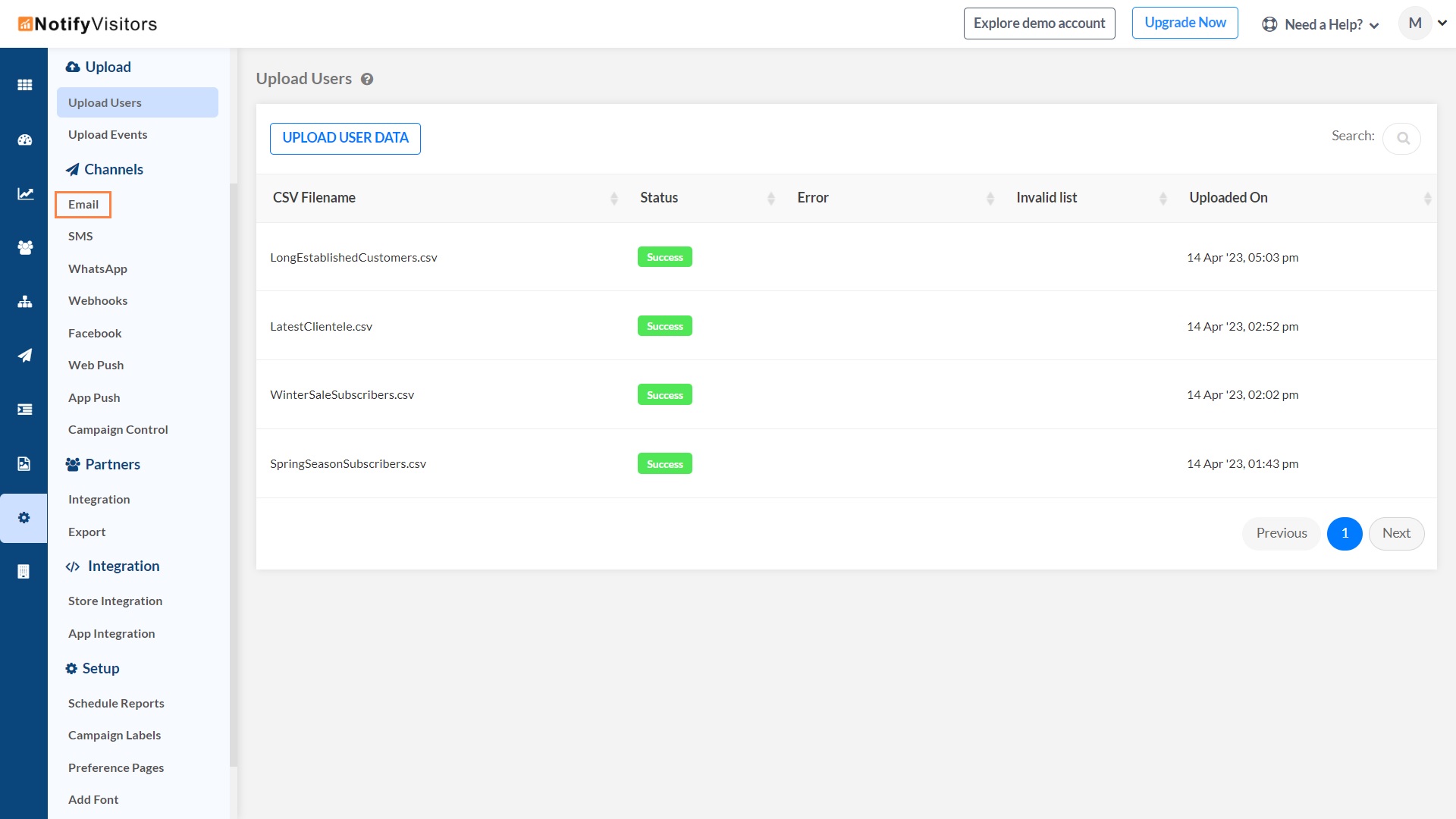The height and width of the screenshot is (819, 1456).
Task: Open the dashboard gauge icon in left rail
Action: point(24,140)
